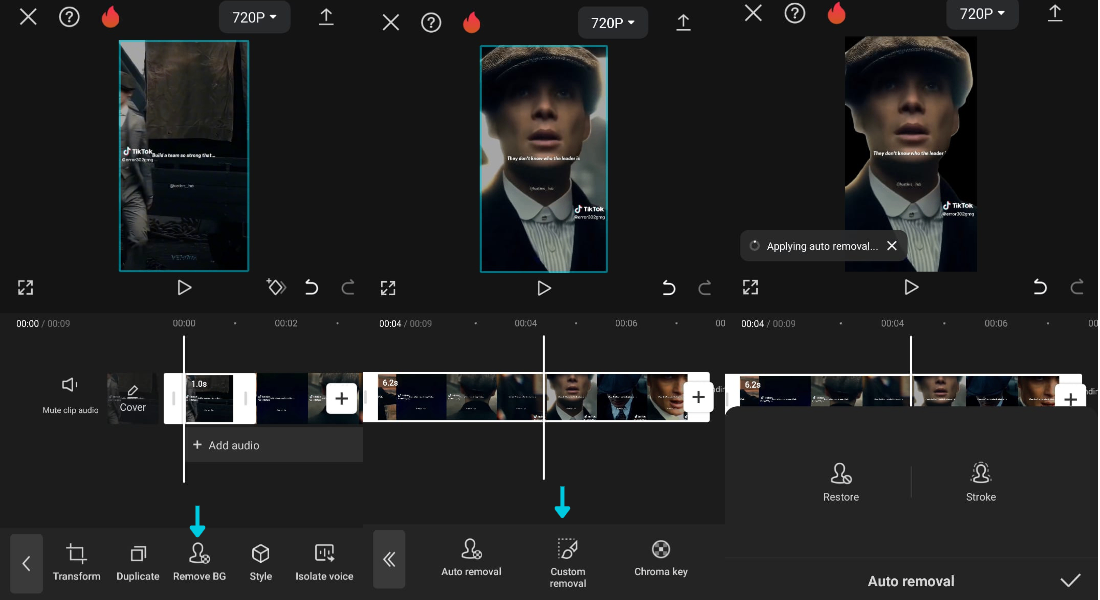This screenshot has height=600, width=1100.
Task: Tap the Cover edit button
Action: tap(133, 398)
